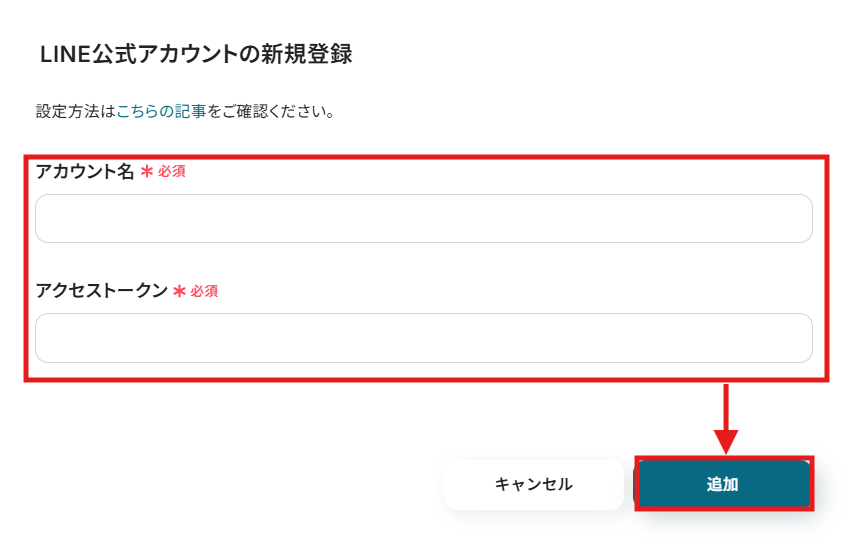Focus the アクセストークン text field

[x=423, y=338]
